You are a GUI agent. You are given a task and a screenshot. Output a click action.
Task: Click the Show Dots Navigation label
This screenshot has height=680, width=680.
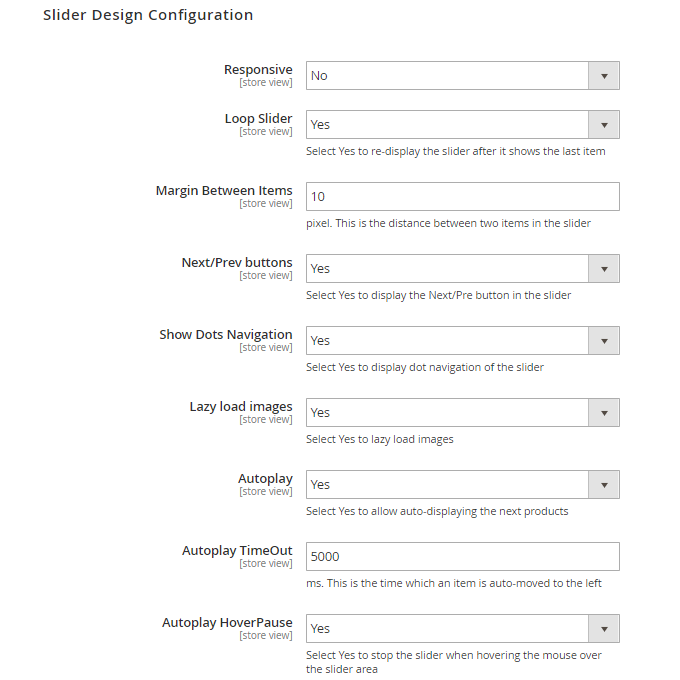click(226, 335)
